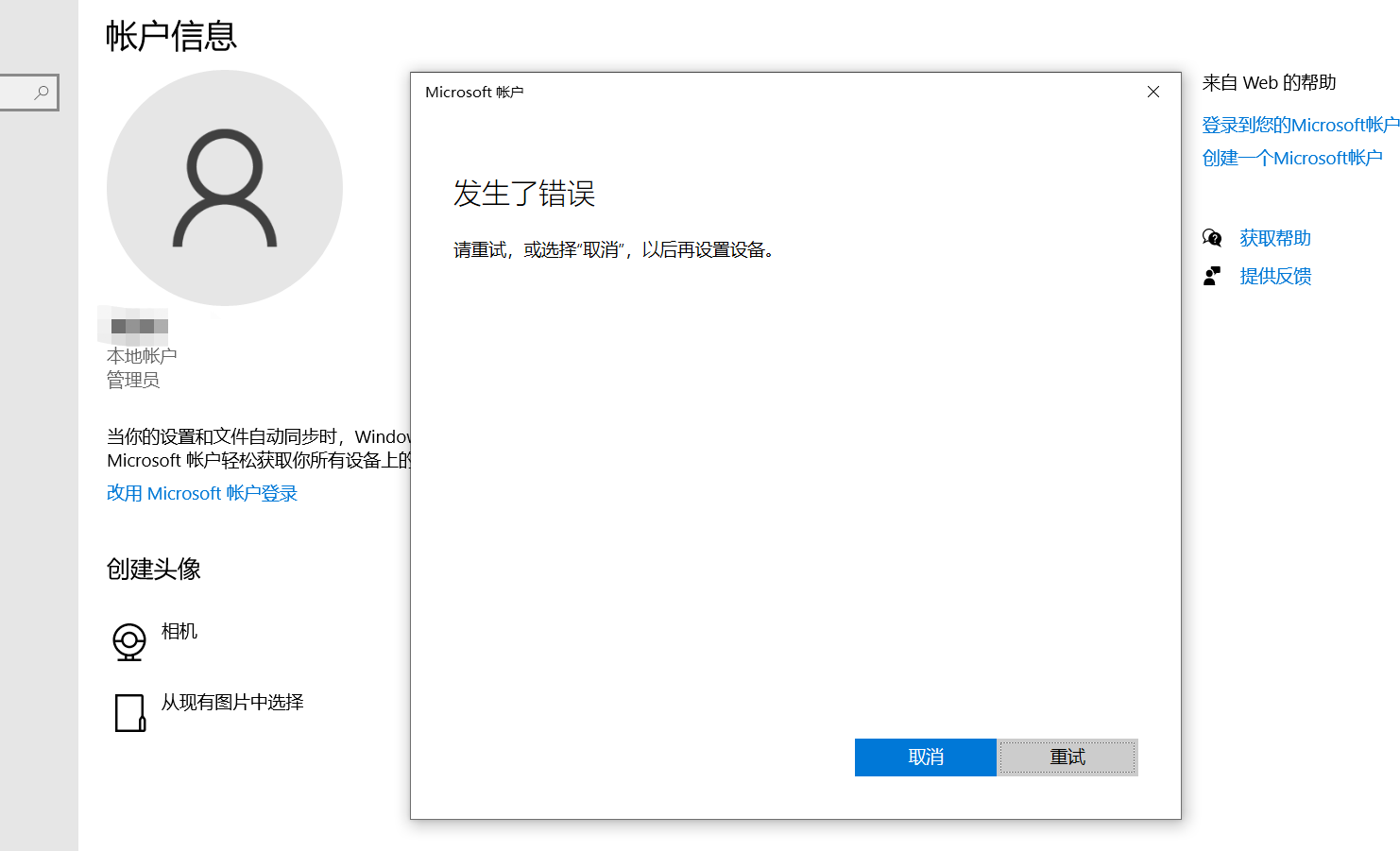This screenshot has width=1400, height=851.
Task: Click the user avatar profile picture
Action: tap(225, 188)
